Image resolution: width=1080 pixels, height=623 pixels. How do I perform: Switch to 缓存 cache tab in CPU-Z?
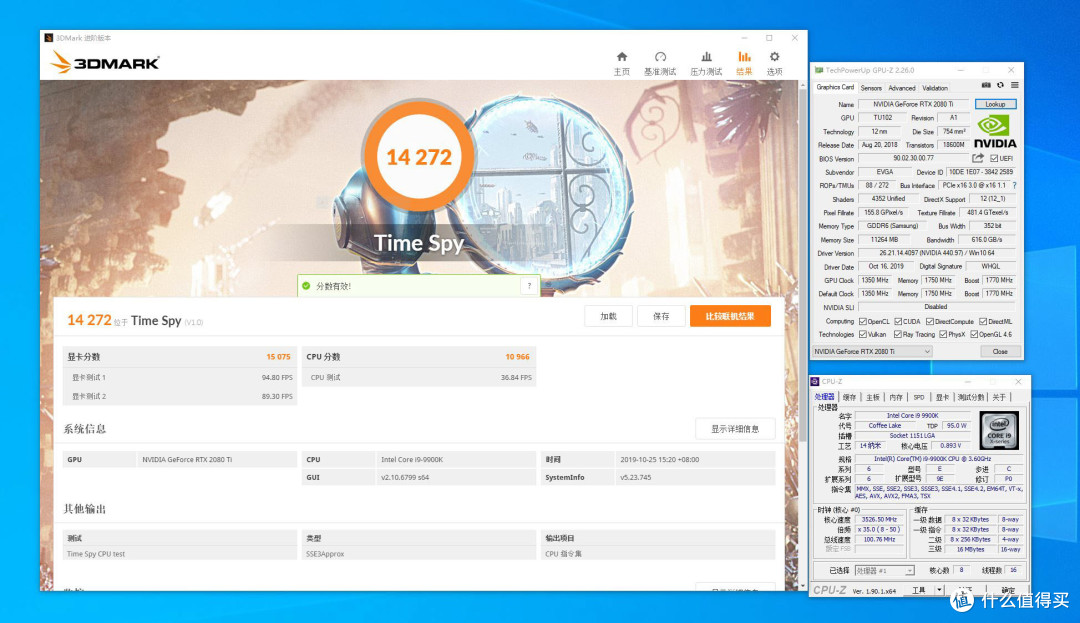[849, 397]
